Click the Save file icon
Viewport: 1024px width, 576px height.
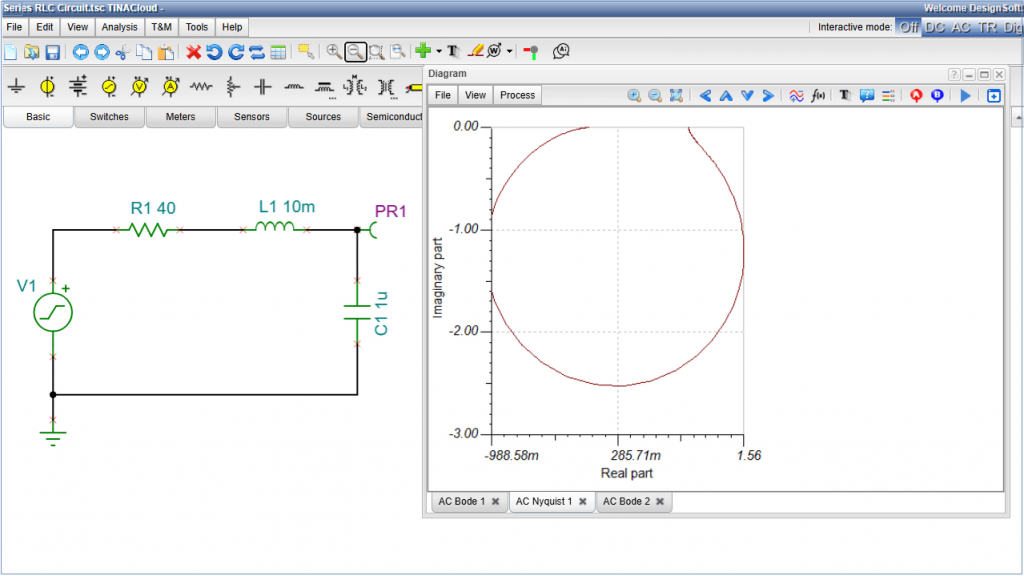53,51
